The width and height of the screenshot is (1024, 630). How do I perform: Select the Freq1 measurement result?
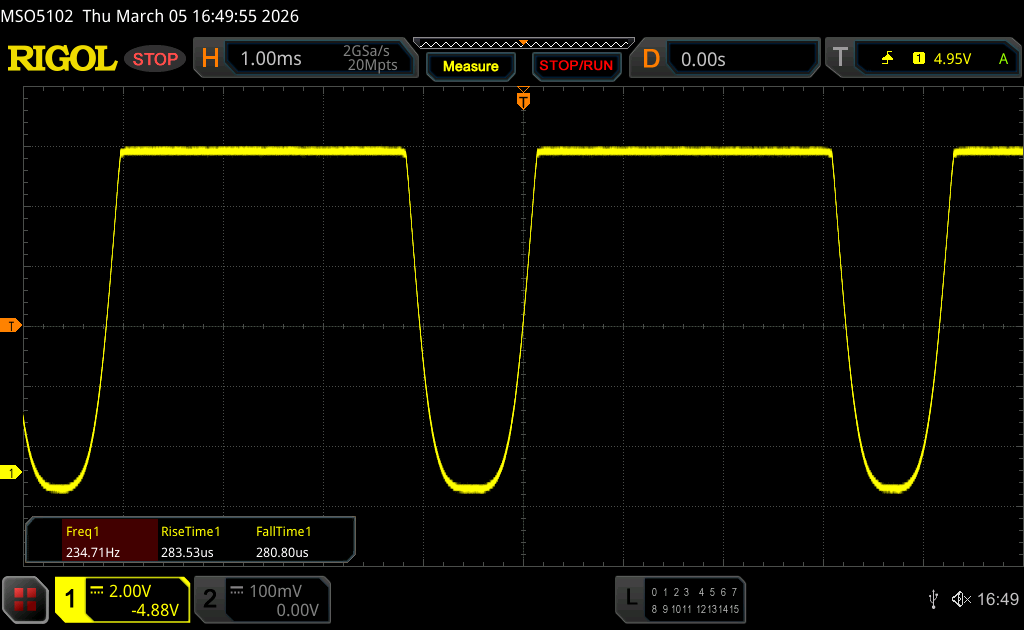(x=92, y=541)
